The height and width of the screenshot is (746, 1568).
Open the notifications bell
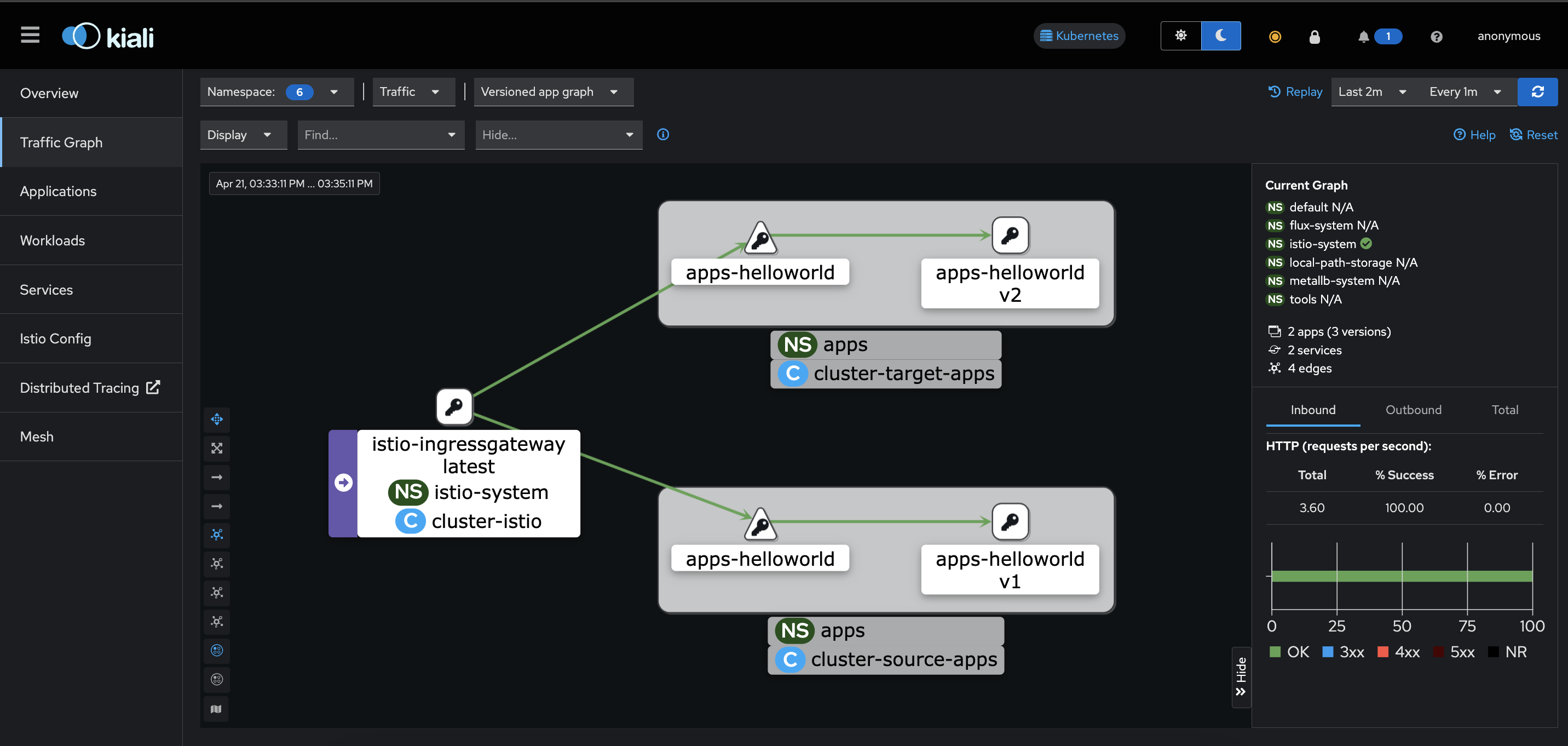coord(1363,37)
